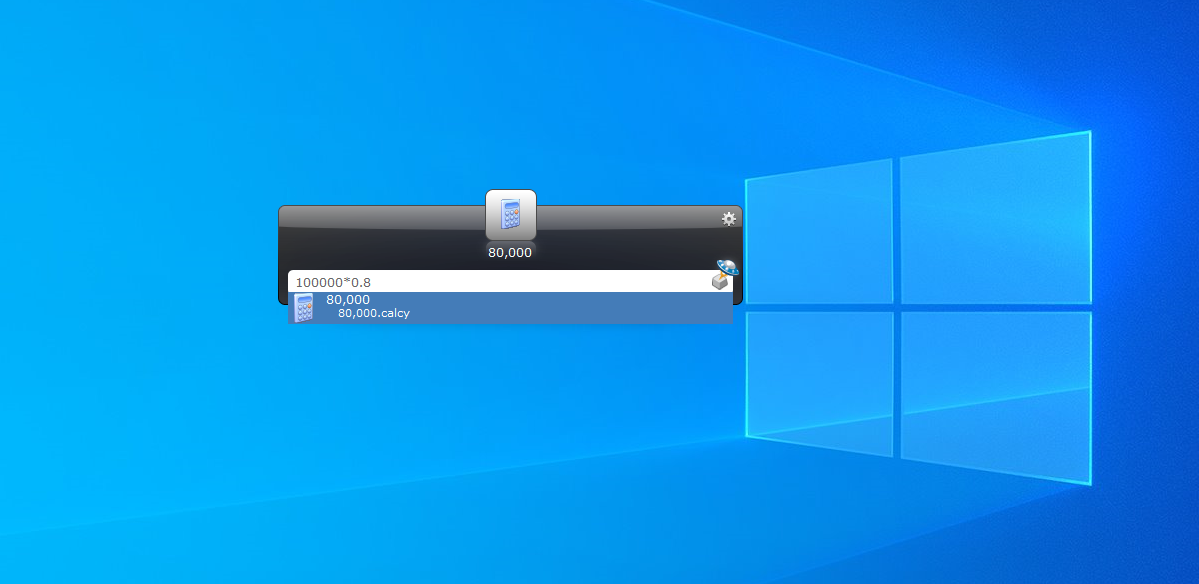This screenshot has height=584, width=1199.
Task: Open Launchy options via gear icon
Action: 729,219
